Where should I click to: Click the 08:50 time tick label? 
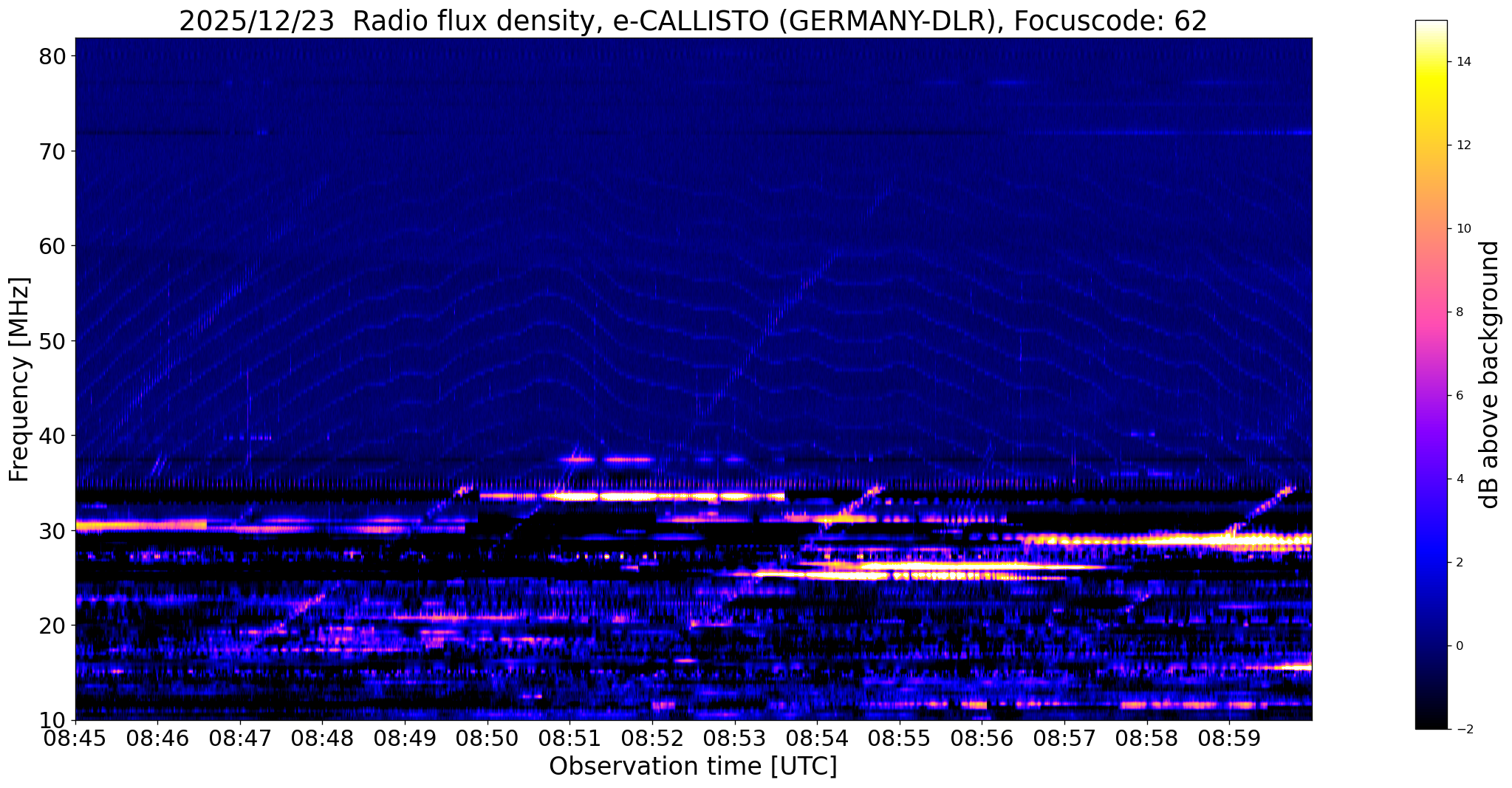[488, 738]
